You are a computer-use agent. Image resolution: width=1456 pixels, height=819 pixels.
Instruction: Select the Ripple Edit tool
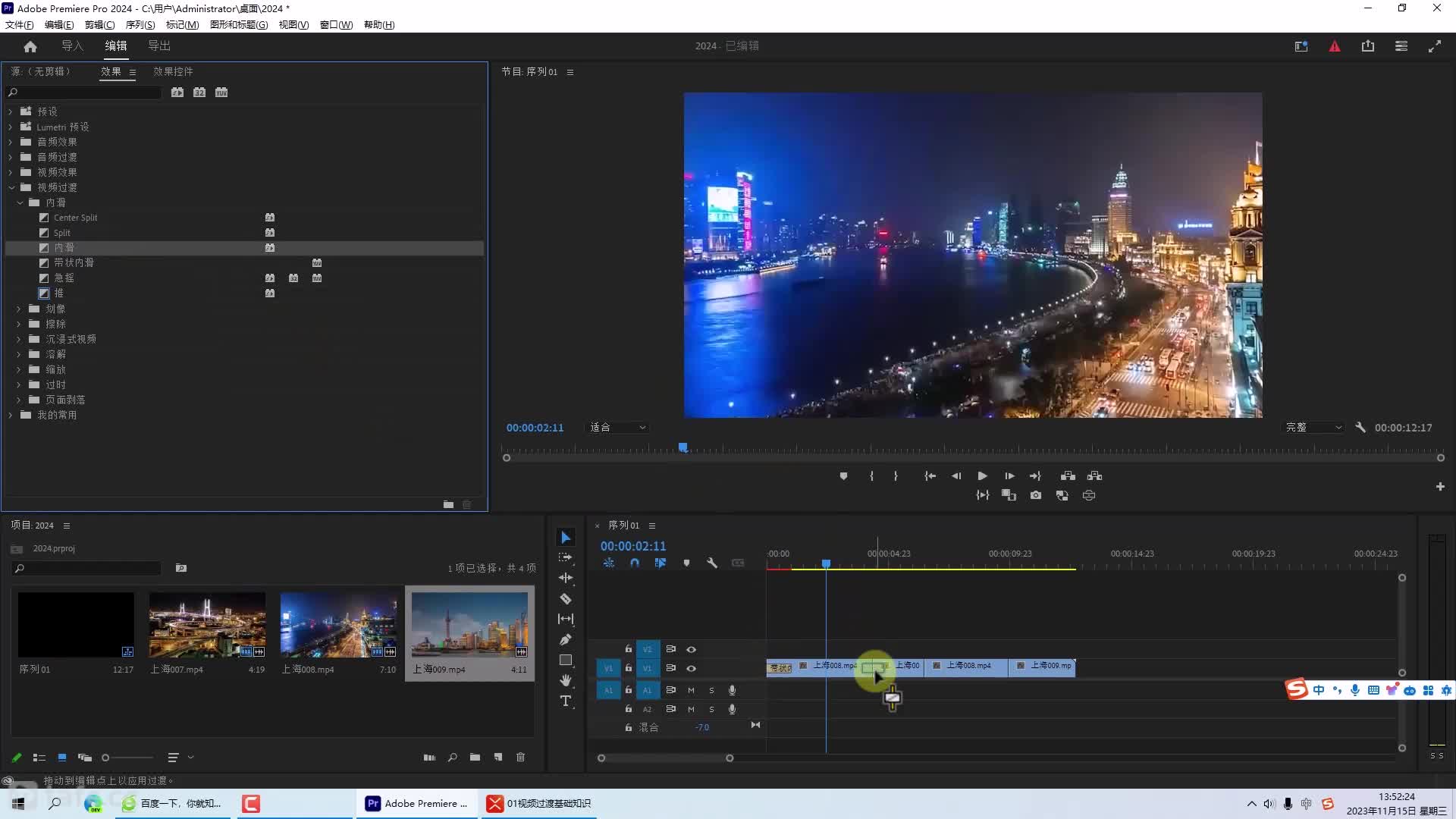pyautogui.click(x=566, y=578)
